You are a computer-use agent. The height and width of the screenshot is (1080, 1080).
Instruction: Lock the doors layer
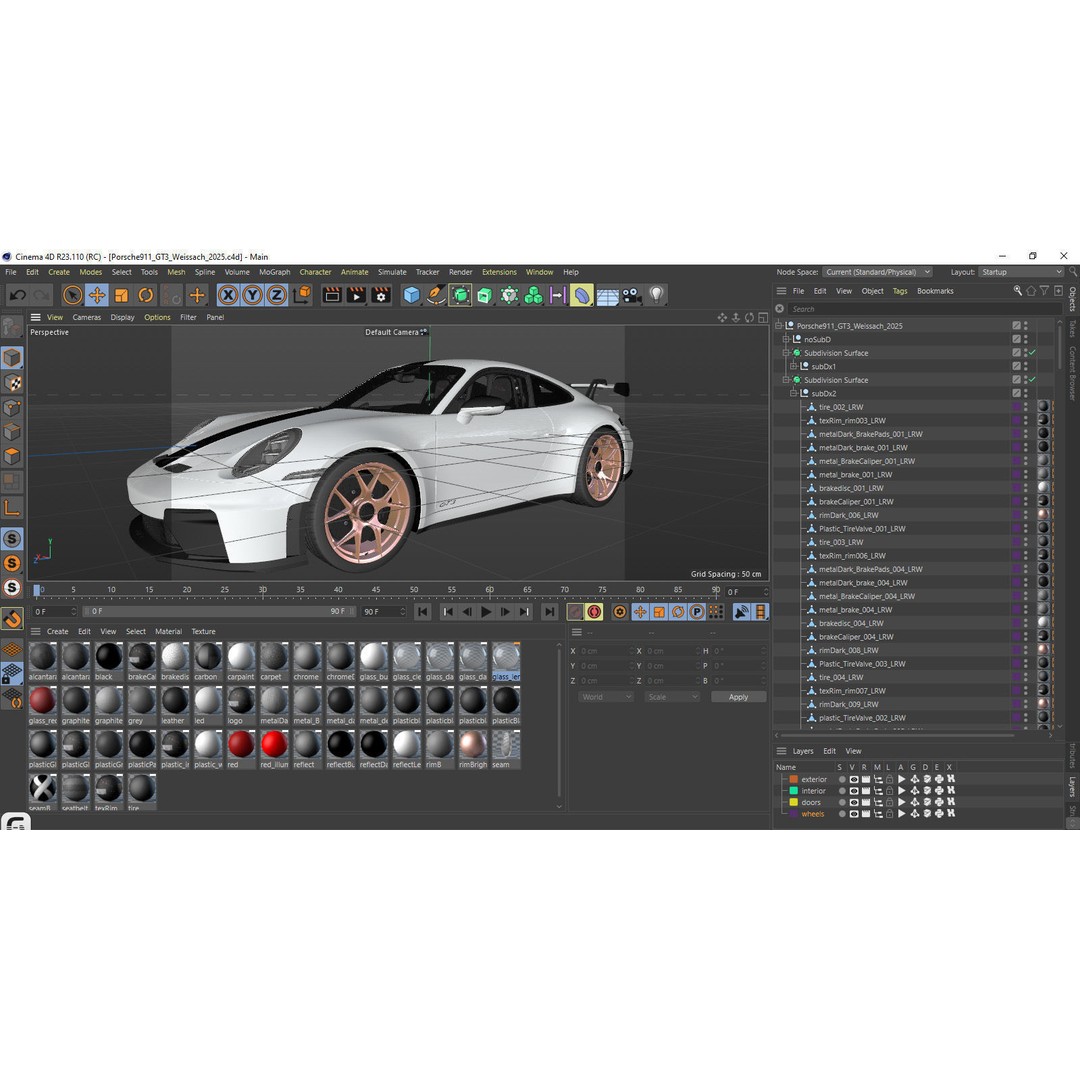click(889, 802)
